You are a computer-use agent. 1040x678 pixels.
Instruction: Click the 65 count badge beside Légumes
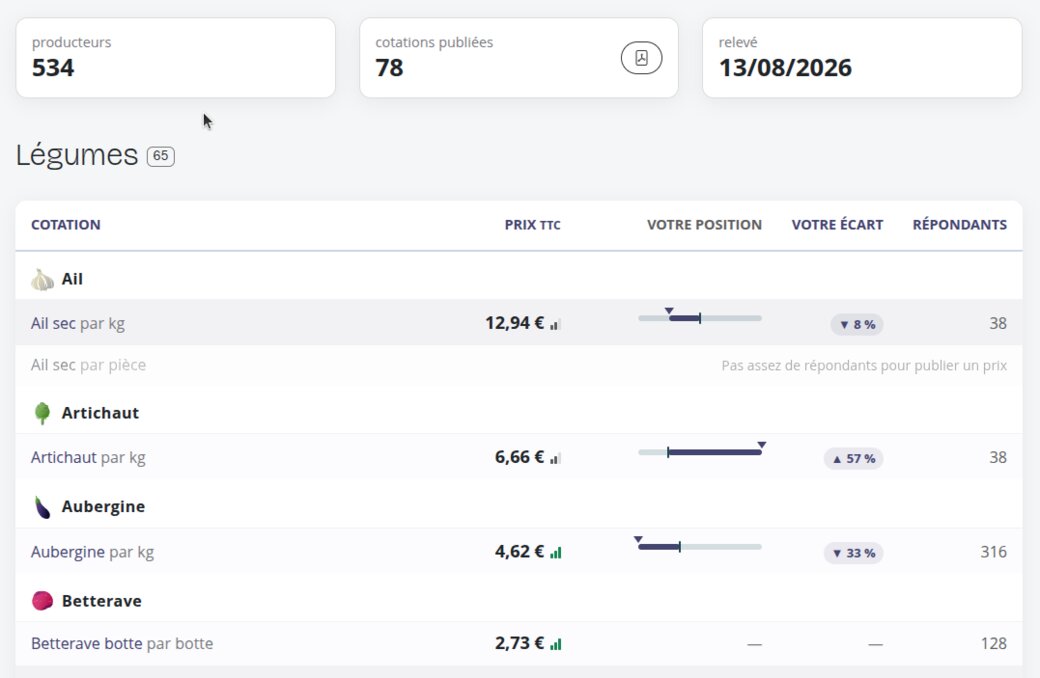pos(161,156)
